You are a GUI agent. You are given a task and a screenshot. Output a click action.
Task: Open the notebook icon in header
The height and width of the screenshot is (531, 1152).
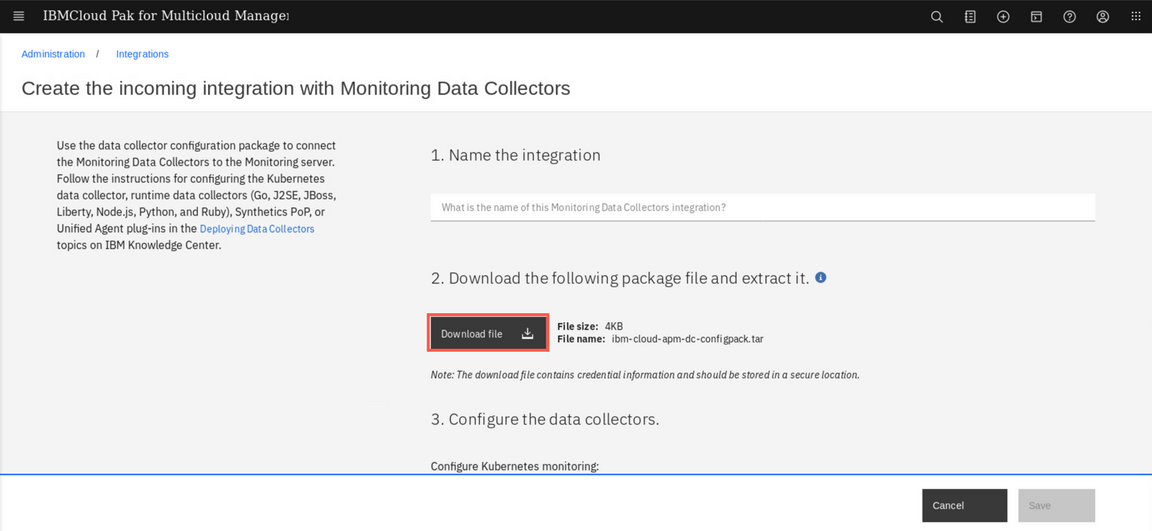coord(970,17)
